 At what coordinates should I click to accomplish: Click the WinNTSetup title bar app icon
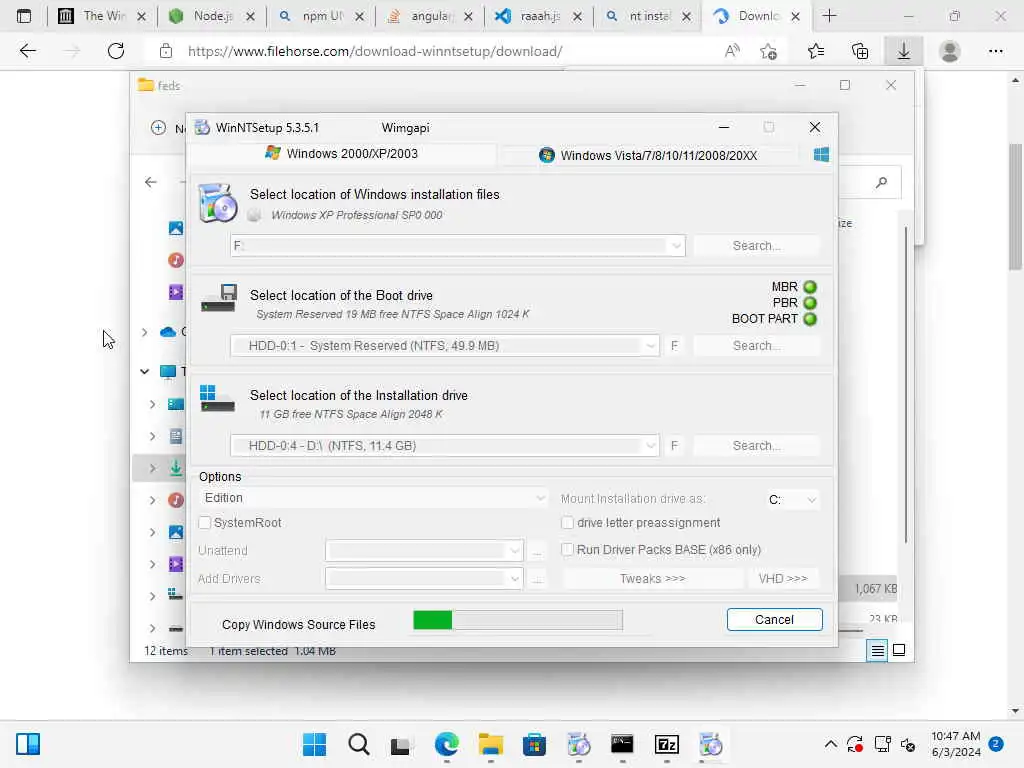pos(202,127)
